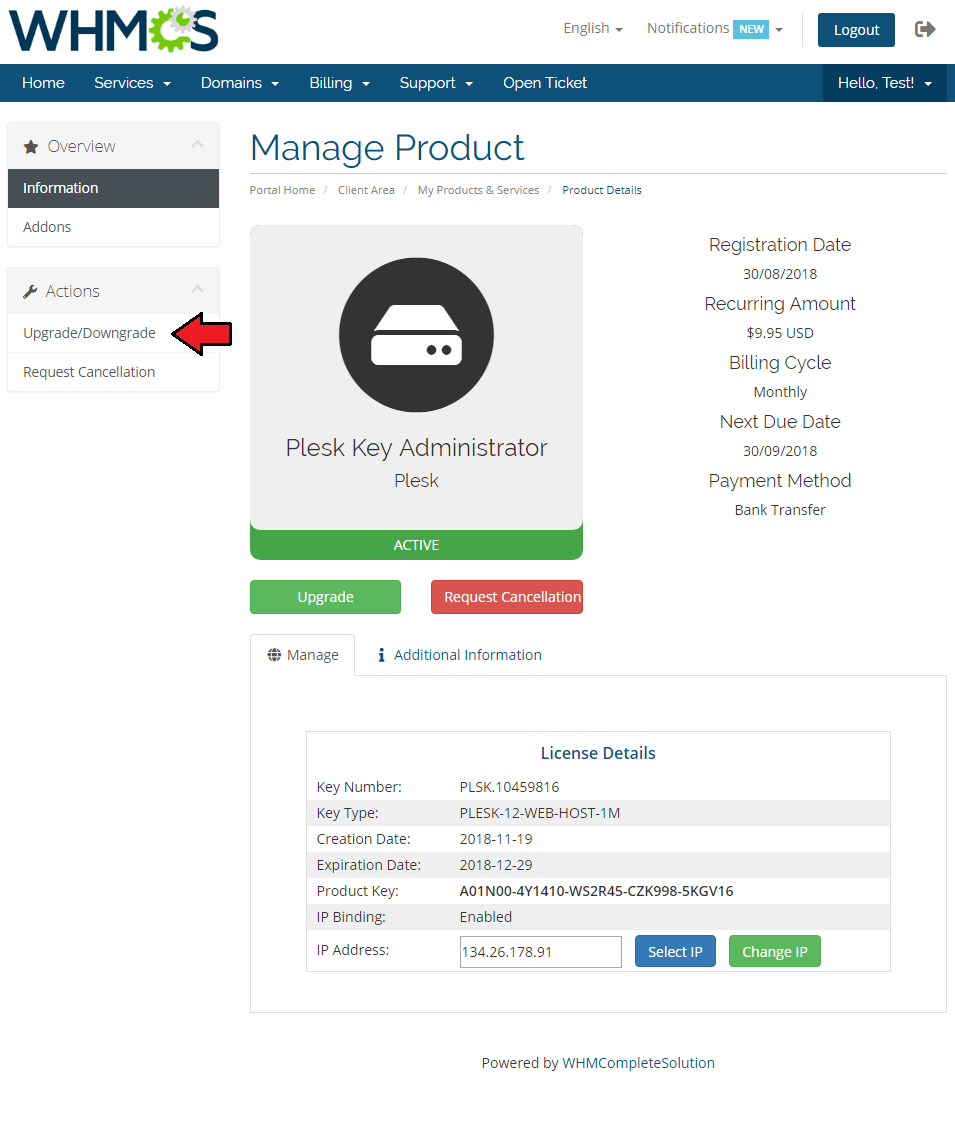Open the Hello, Test! account dropdown
Viewport: 955px width, 1127px height.
click(x=885, y=83)
